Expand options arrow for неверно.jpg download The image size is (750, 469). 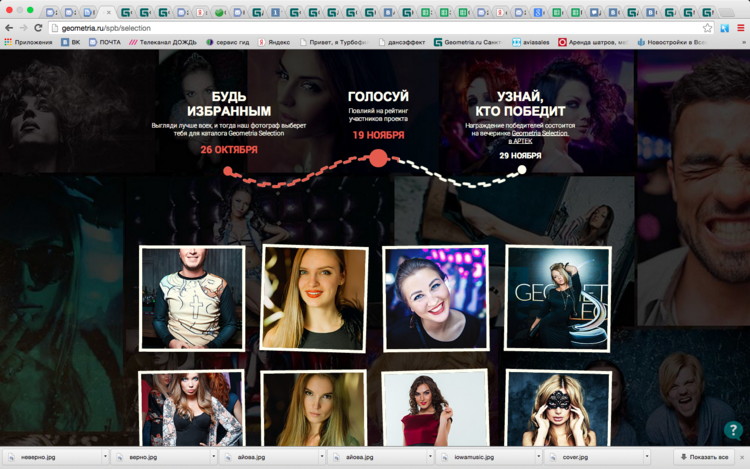click(x=104, y=457)
